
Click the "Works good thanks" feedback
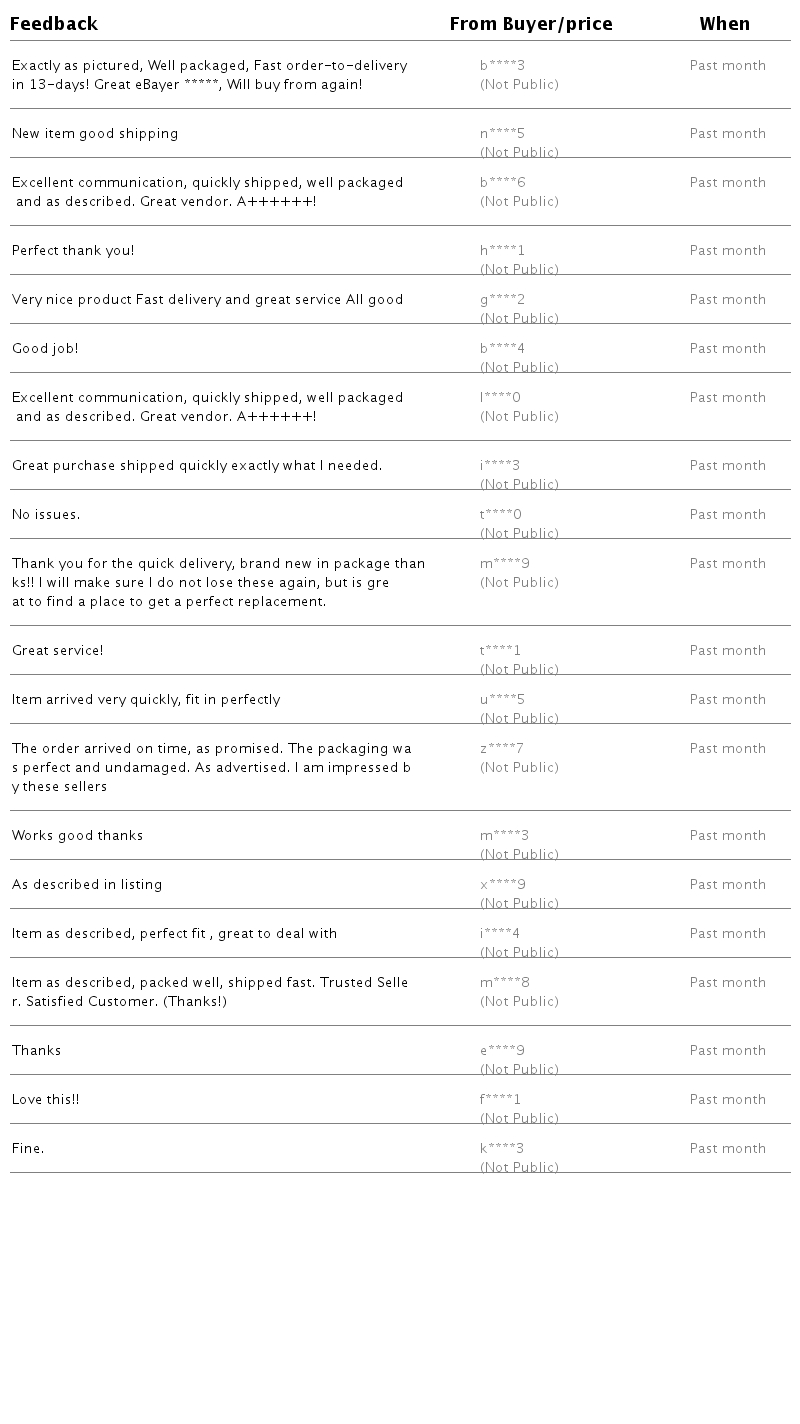(77, 836)
